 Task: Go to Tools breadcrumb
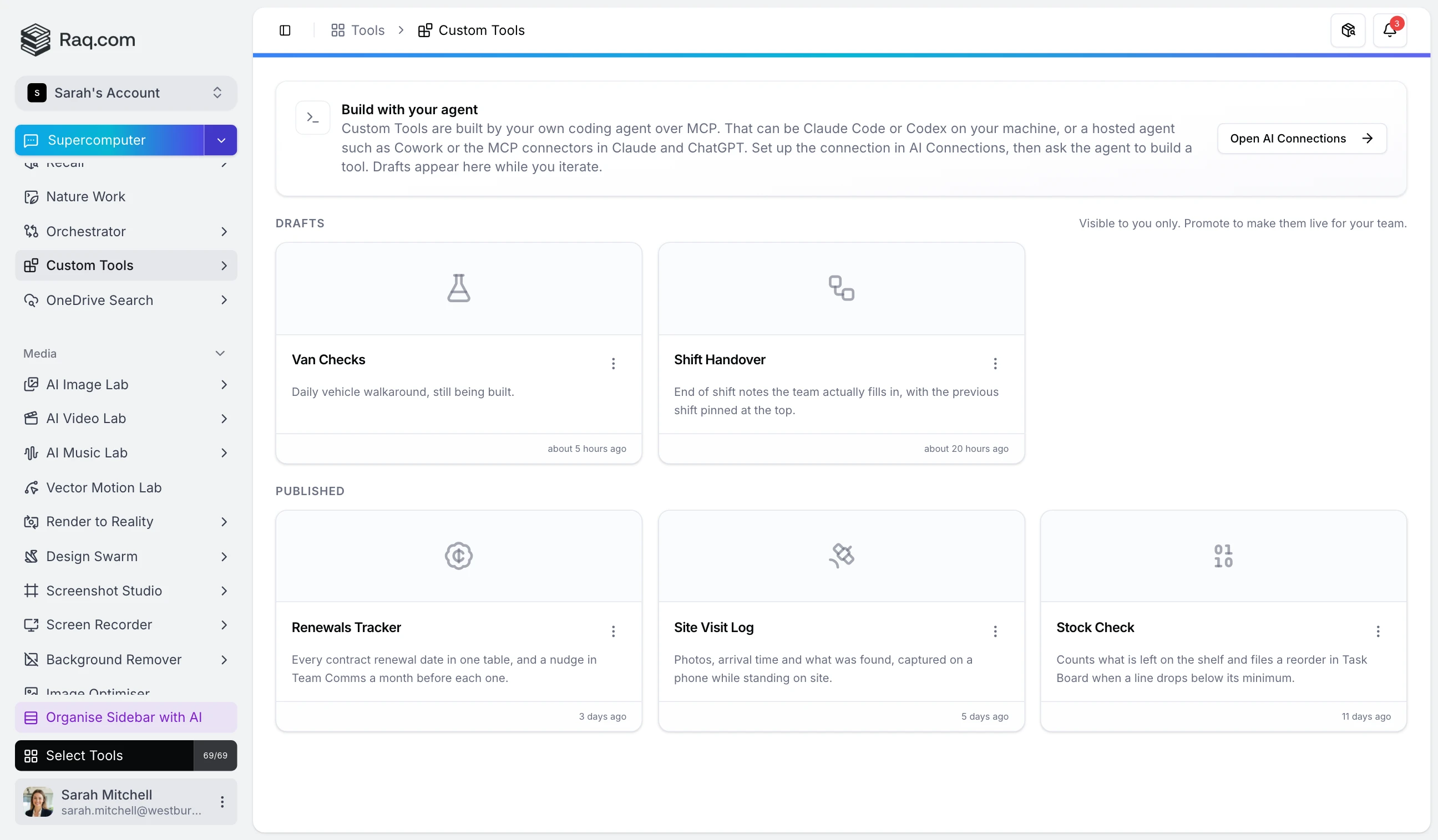[x=358, y=30]
